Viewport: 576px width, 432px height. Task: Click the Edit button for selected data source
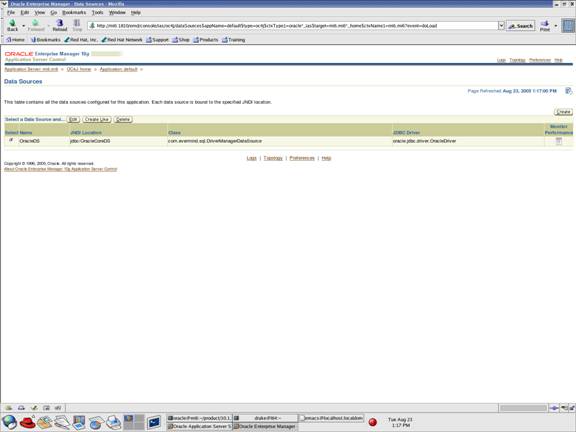coord(73,119)
